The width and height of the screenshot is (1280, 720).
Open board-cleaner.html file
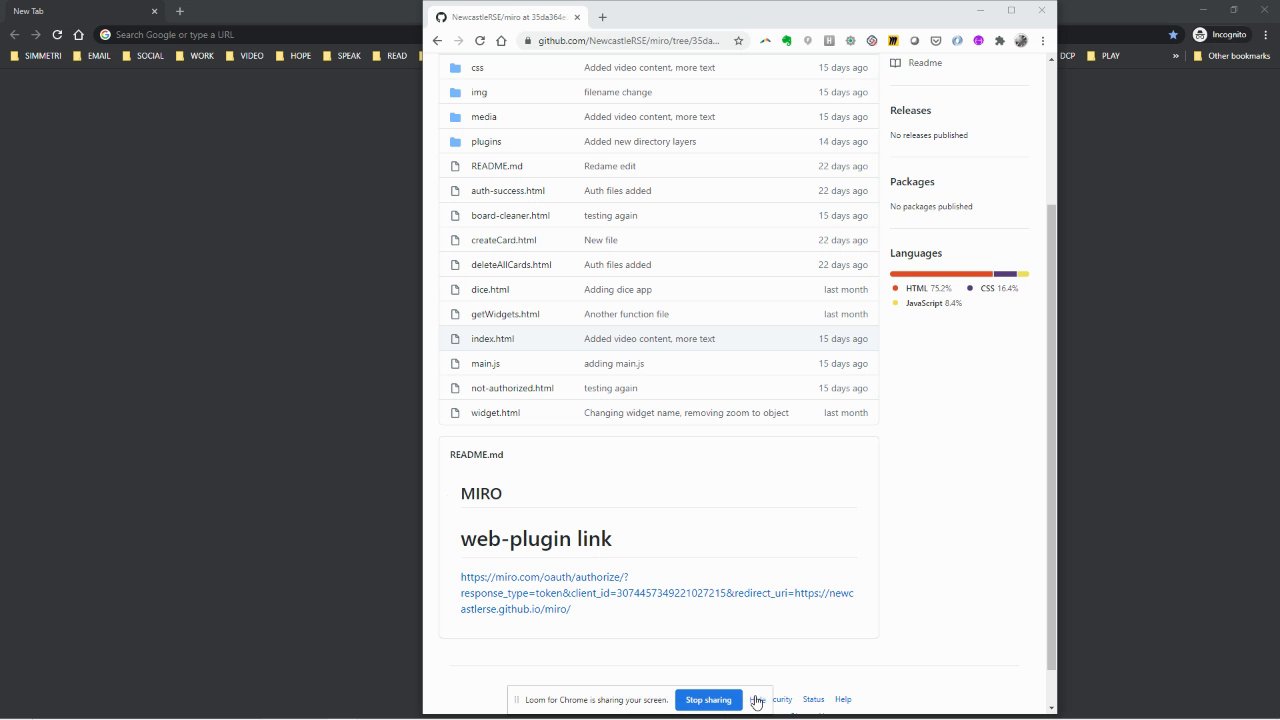510,216
